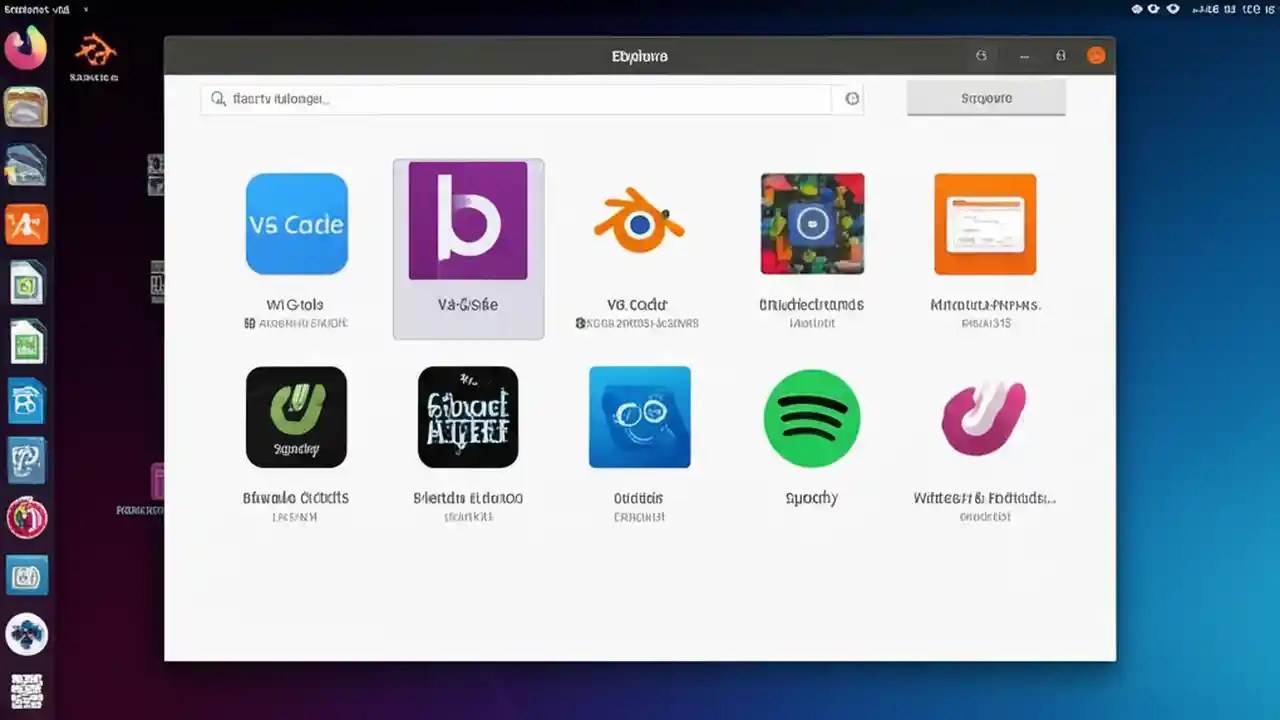Open the green Spotify app icon
1280x720 pixels.
point(812,417)
